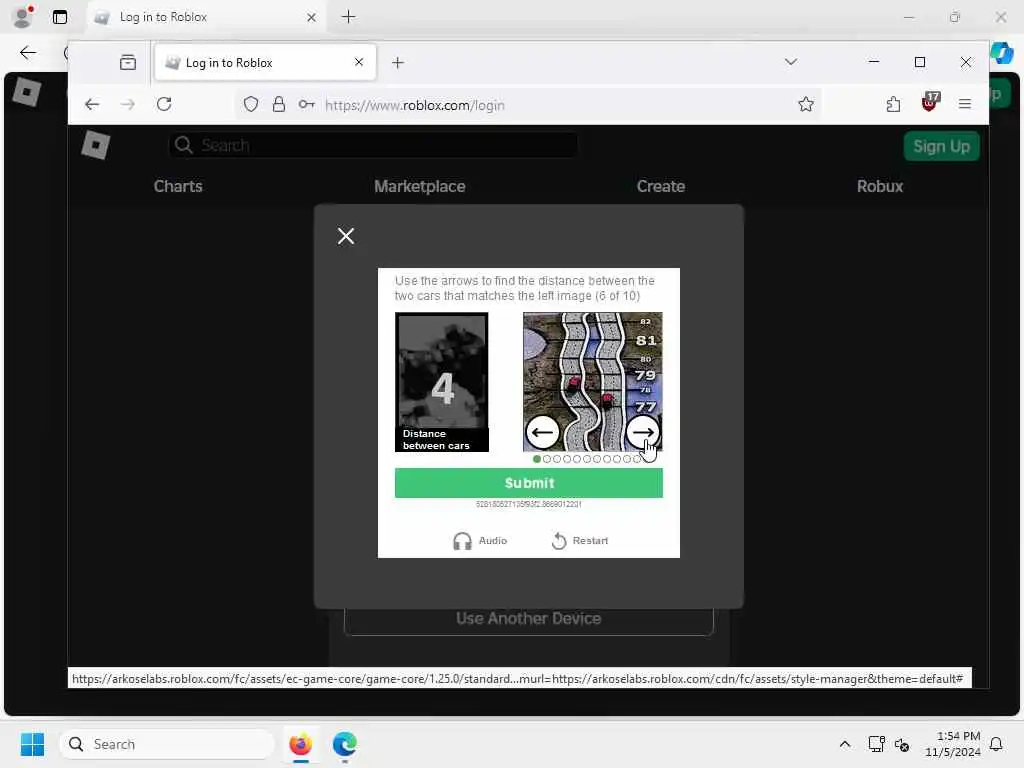Open network status tray icon
Image resolution: width=1024 pixels, height=768 pixels.
click(876, 744)
